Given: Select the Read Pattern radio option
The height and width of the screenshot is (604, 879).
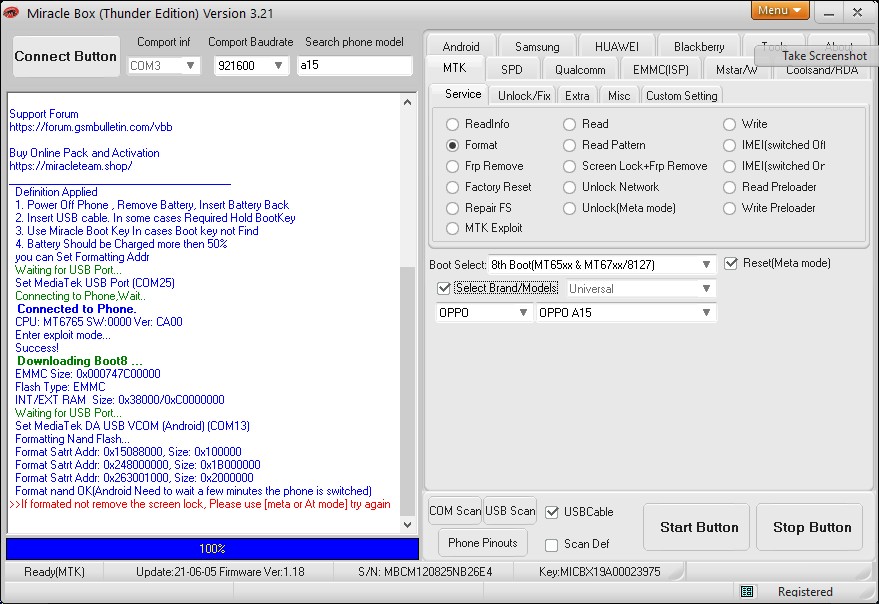Looking at the screenshot, I should 604,145.
